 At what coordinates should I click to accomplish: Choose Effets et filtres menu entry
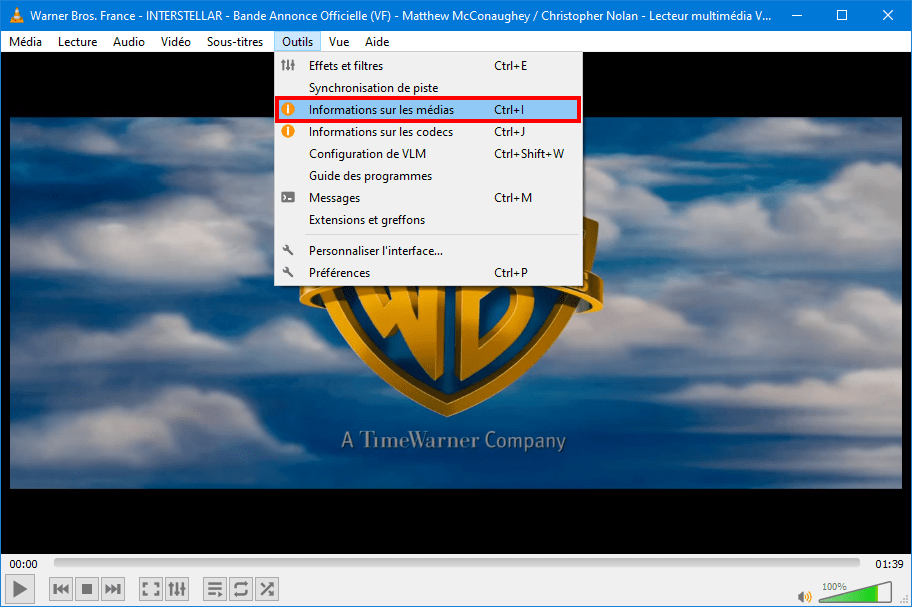click(x=428, y=66)
